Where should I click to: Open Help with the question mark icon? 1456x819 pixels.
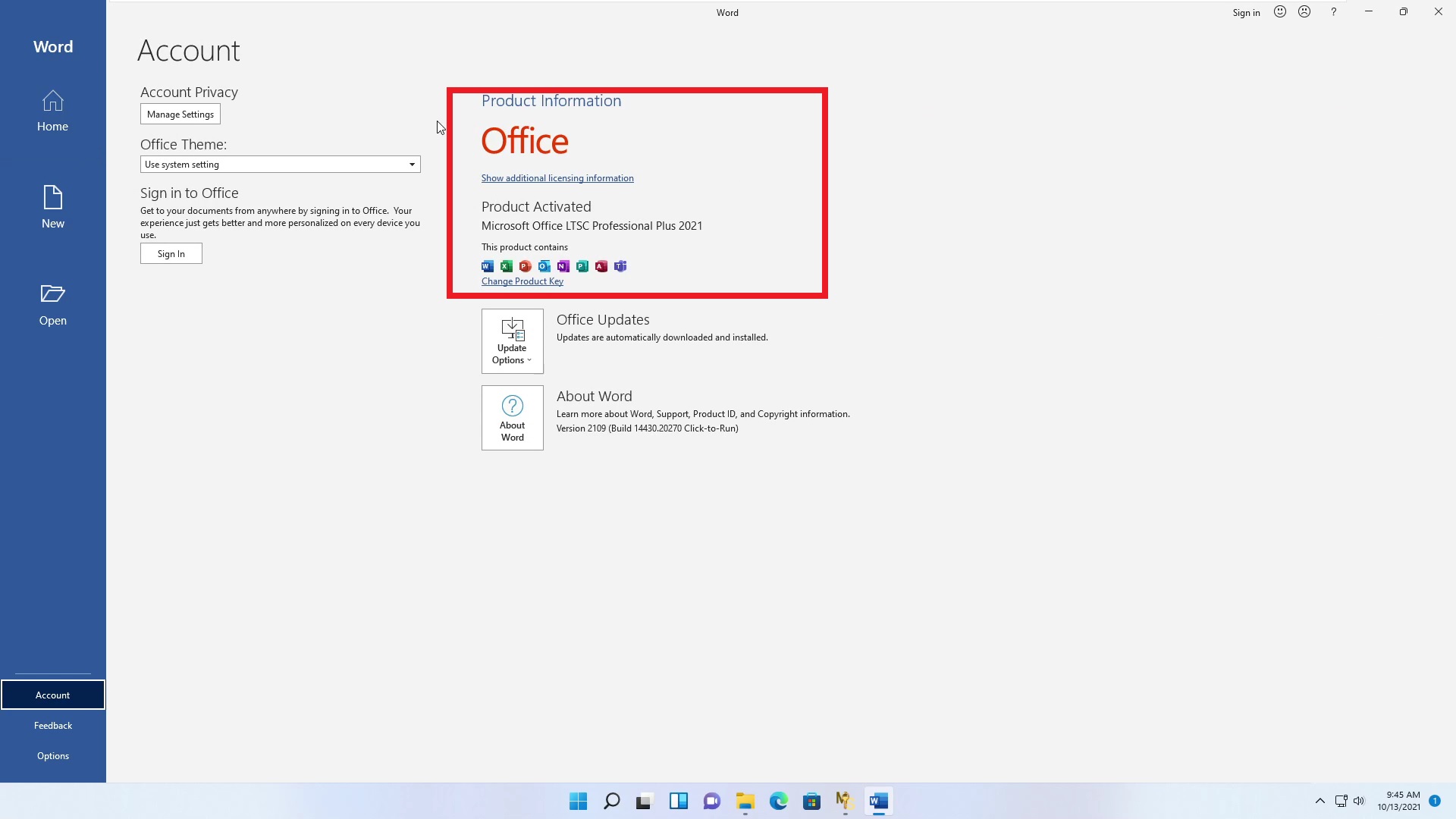coord(1333,12)
